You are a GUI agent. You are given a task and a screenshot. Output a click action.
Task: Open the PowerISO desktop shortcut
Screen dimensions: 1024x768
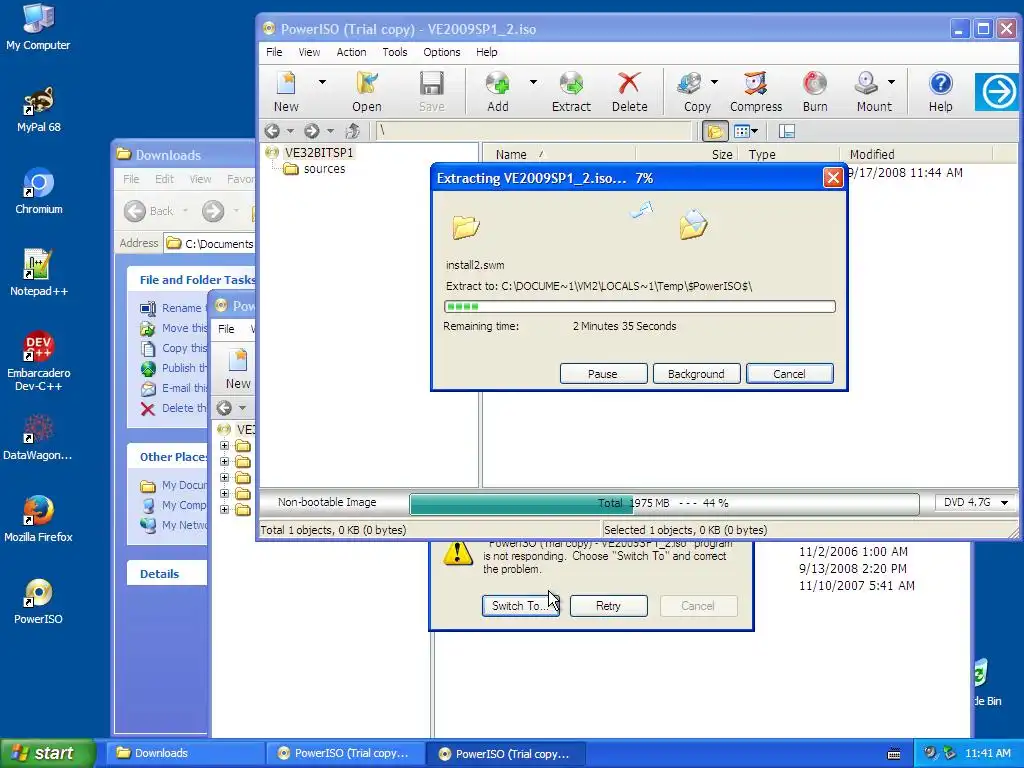[x=39, y=601]
